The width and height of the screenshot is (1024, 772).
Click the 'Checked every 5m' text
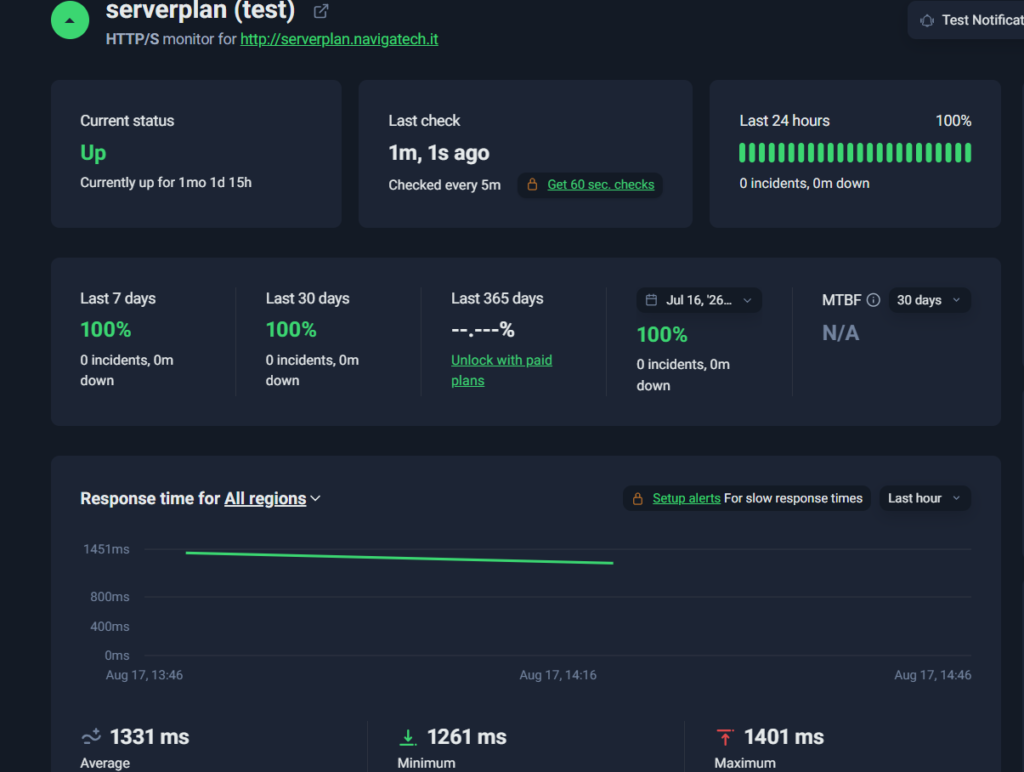point(445,185)
